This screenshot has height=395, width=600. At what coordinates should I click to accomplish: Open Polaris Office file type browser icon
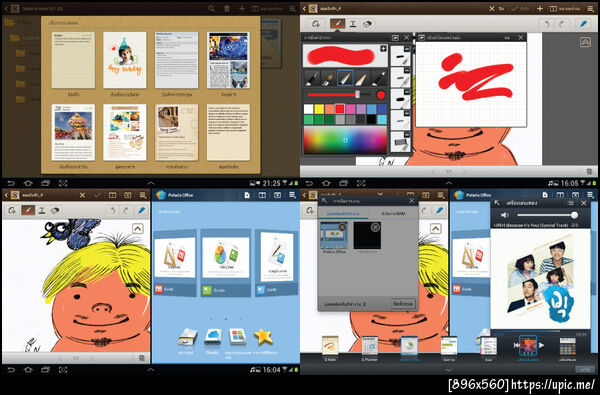click(238, 336)
